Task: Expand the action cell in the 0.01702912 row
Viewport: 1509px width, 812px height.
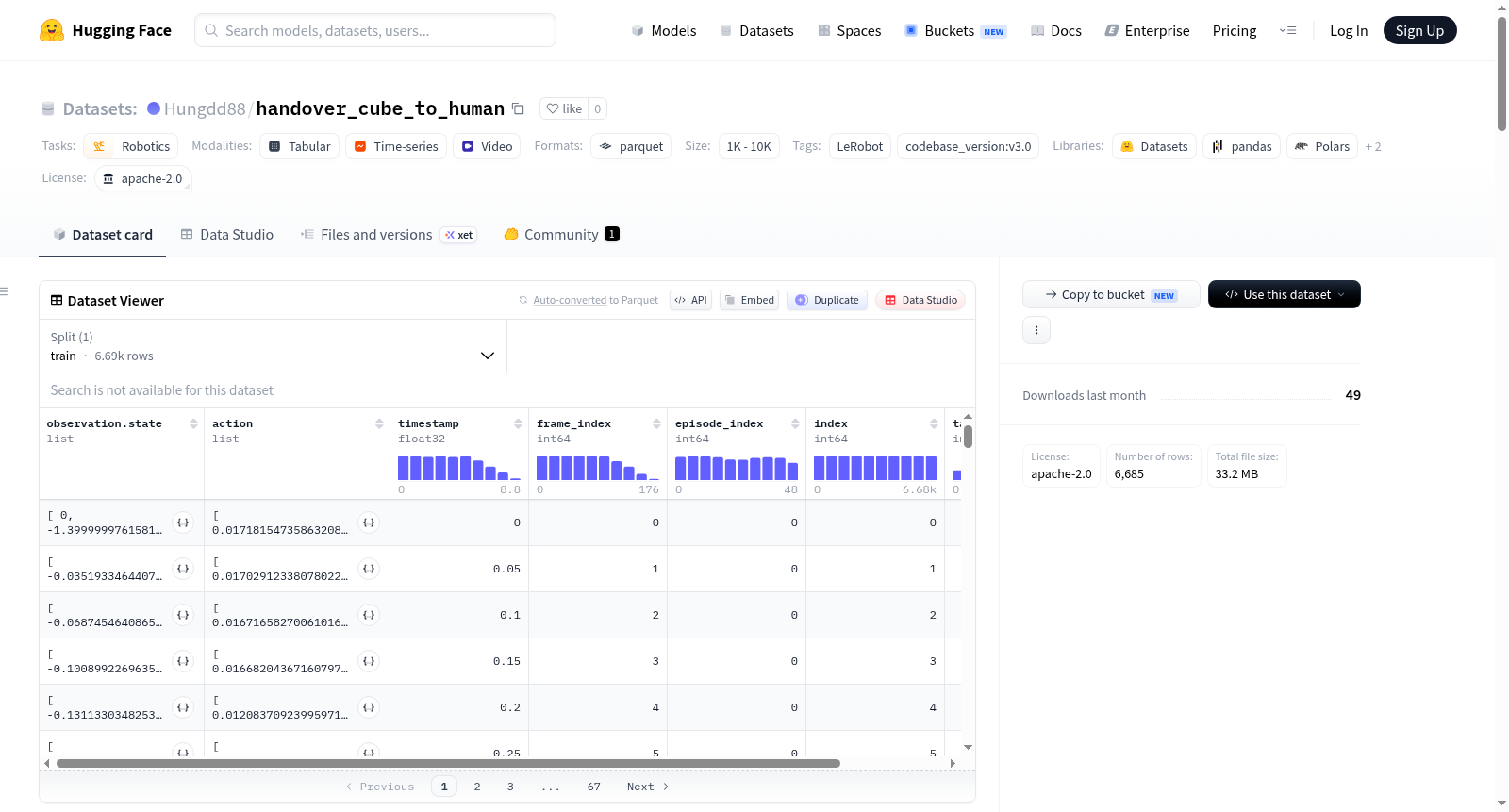Action: tap(369, 569)
